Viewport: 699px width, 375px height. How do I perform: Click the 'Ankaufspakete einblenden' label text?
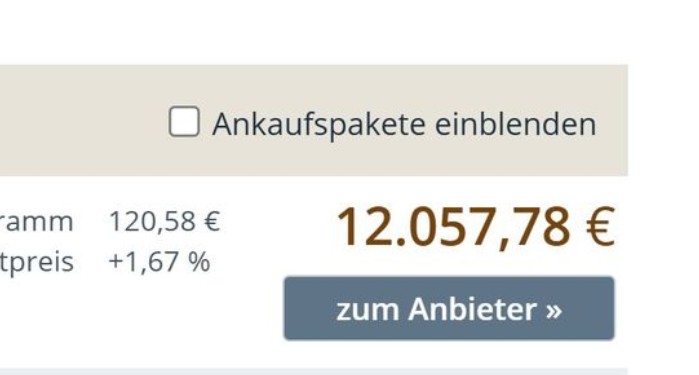404,124
